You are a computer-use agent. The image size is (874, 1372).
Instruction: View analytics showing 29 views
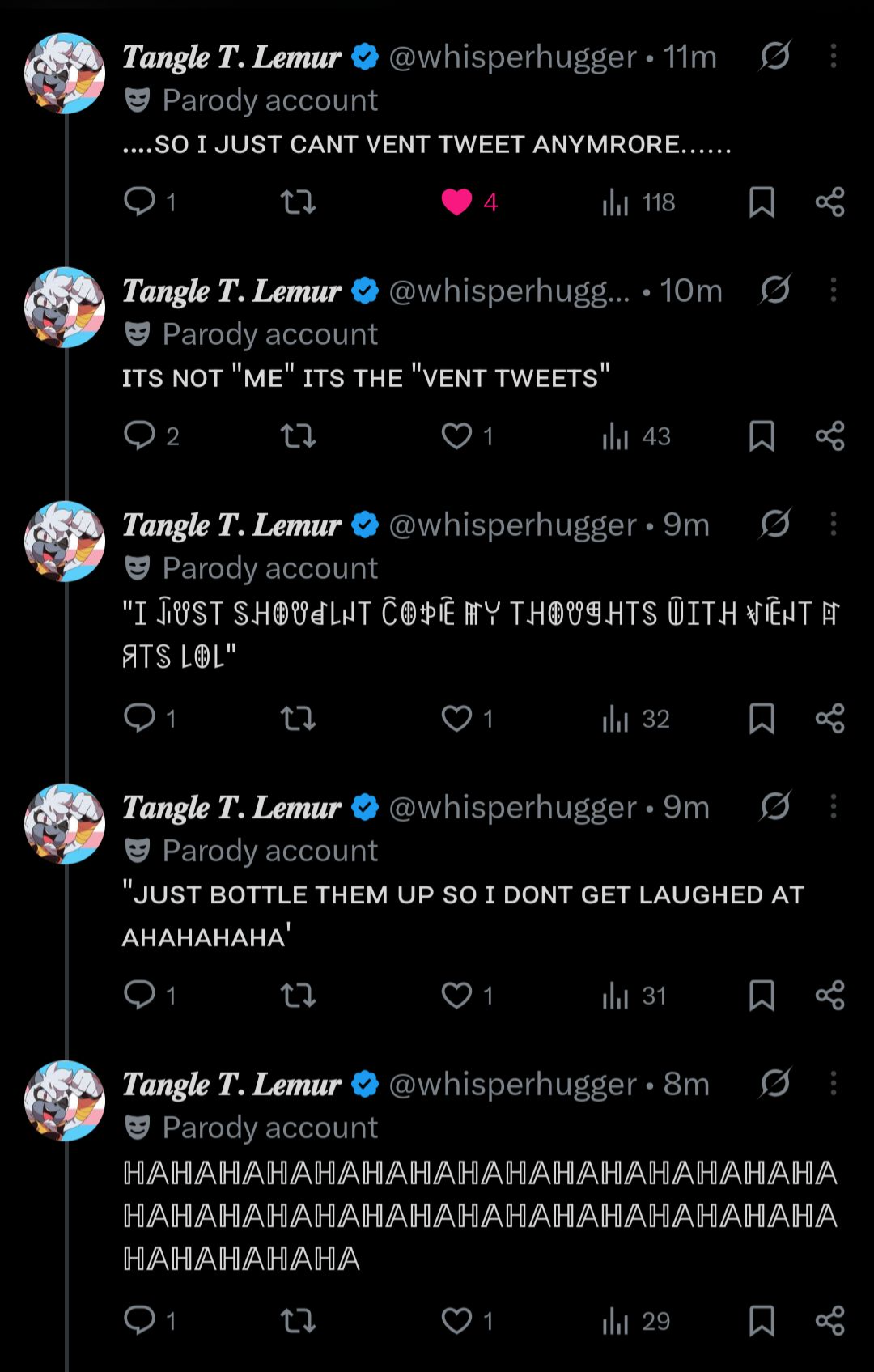click(636, 1321)
